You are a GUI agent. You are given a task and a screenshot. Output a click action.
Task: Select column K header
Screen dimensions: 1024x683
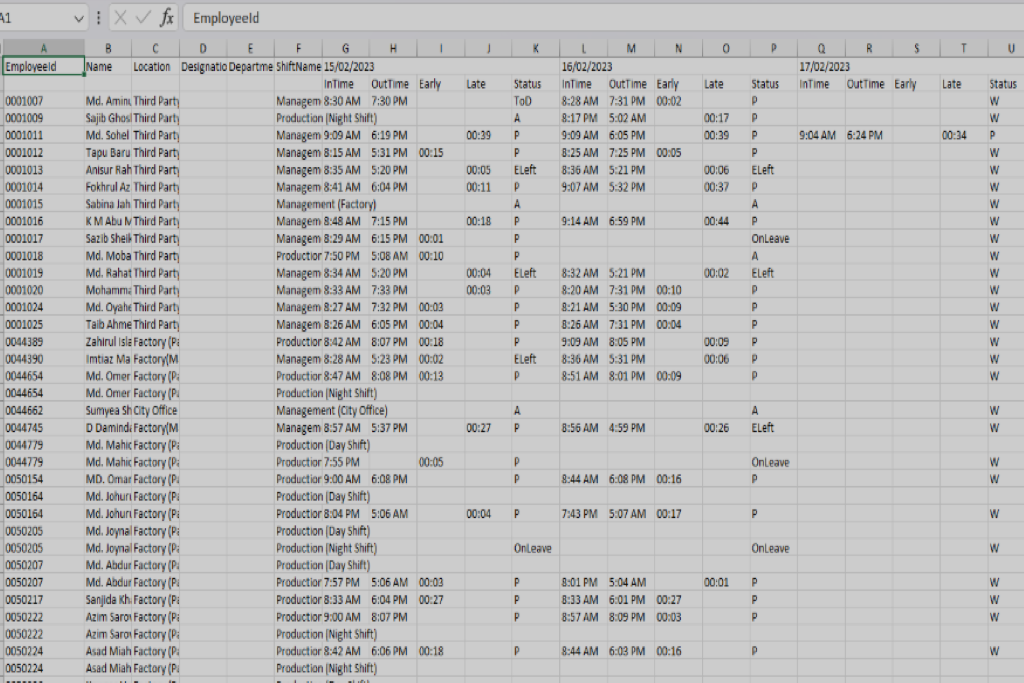pyautogui.click(x=536, y=48)
